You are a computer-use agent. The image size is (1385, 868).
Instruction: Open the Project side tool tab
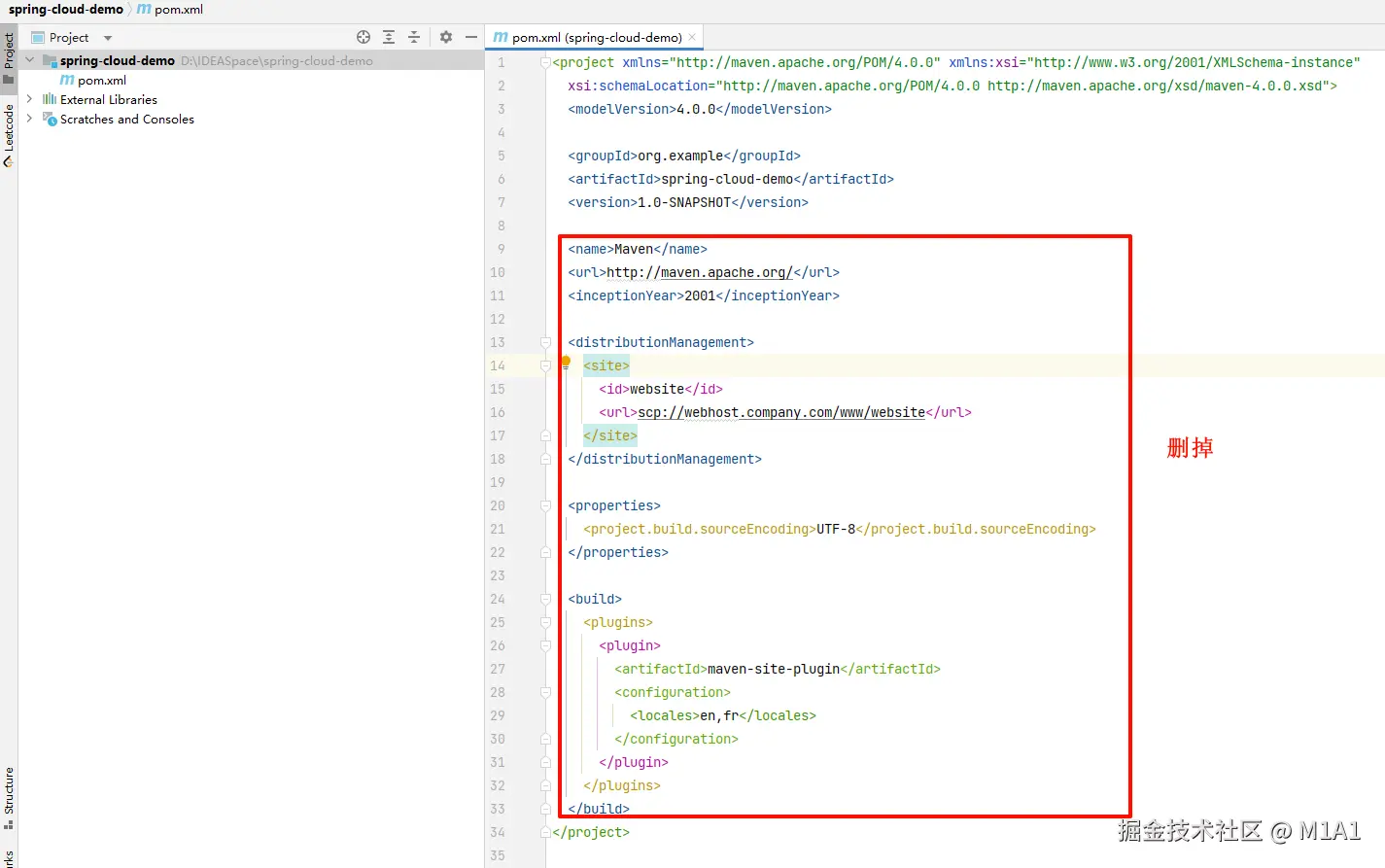tap(9, 57)
